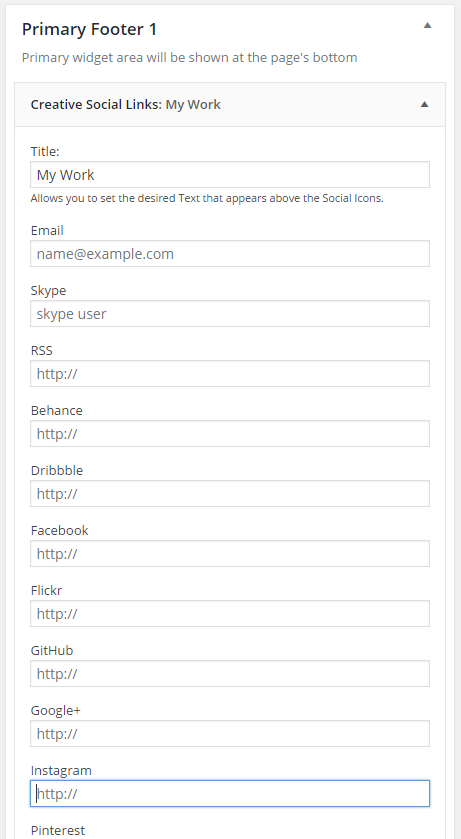Click the Primary Footer 1 heading
This screenshot has width=461, height=839.
click(89, 29)
